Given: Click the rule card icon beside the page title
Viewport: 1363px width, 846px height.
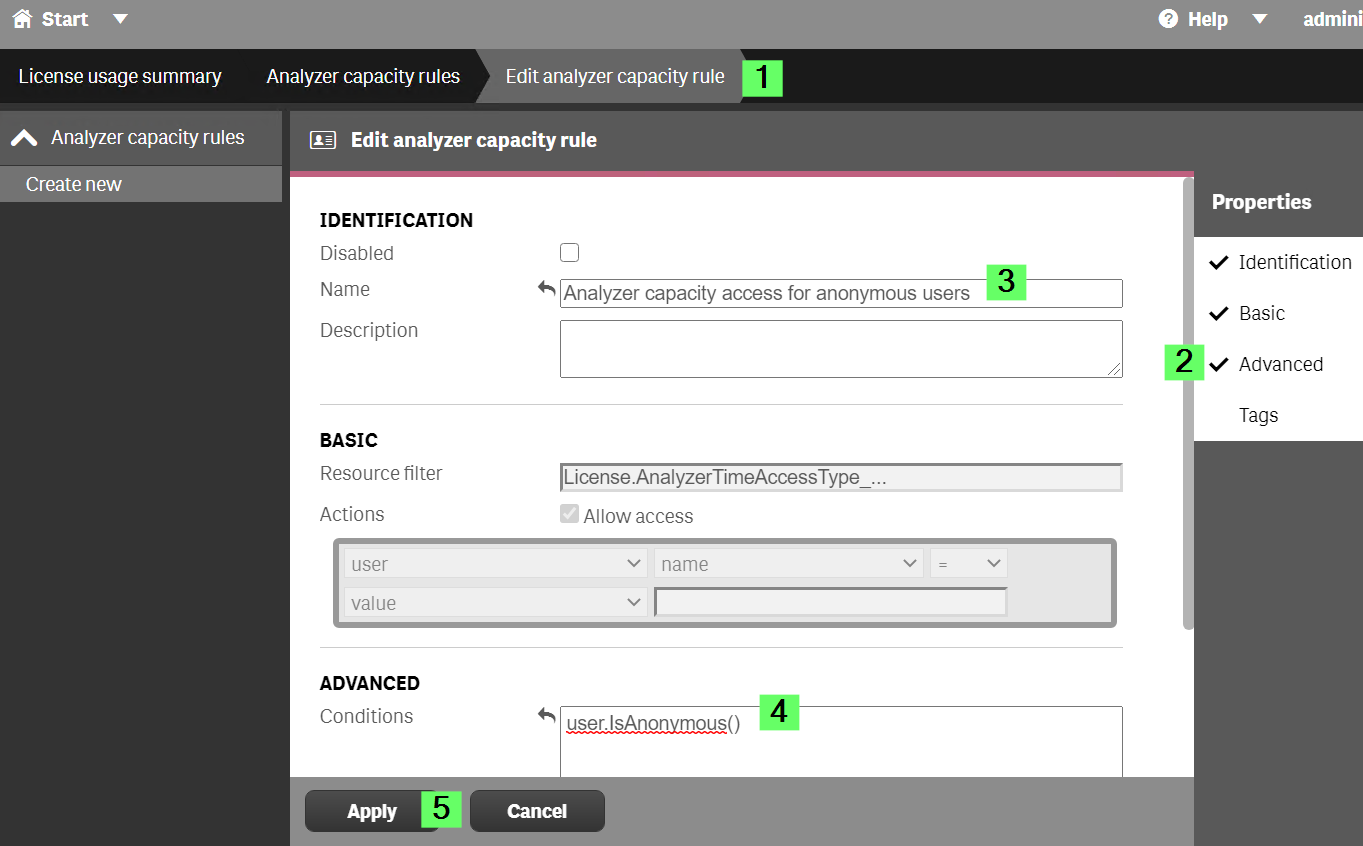Looking at the screenshot, I should [x=320, y=140].
